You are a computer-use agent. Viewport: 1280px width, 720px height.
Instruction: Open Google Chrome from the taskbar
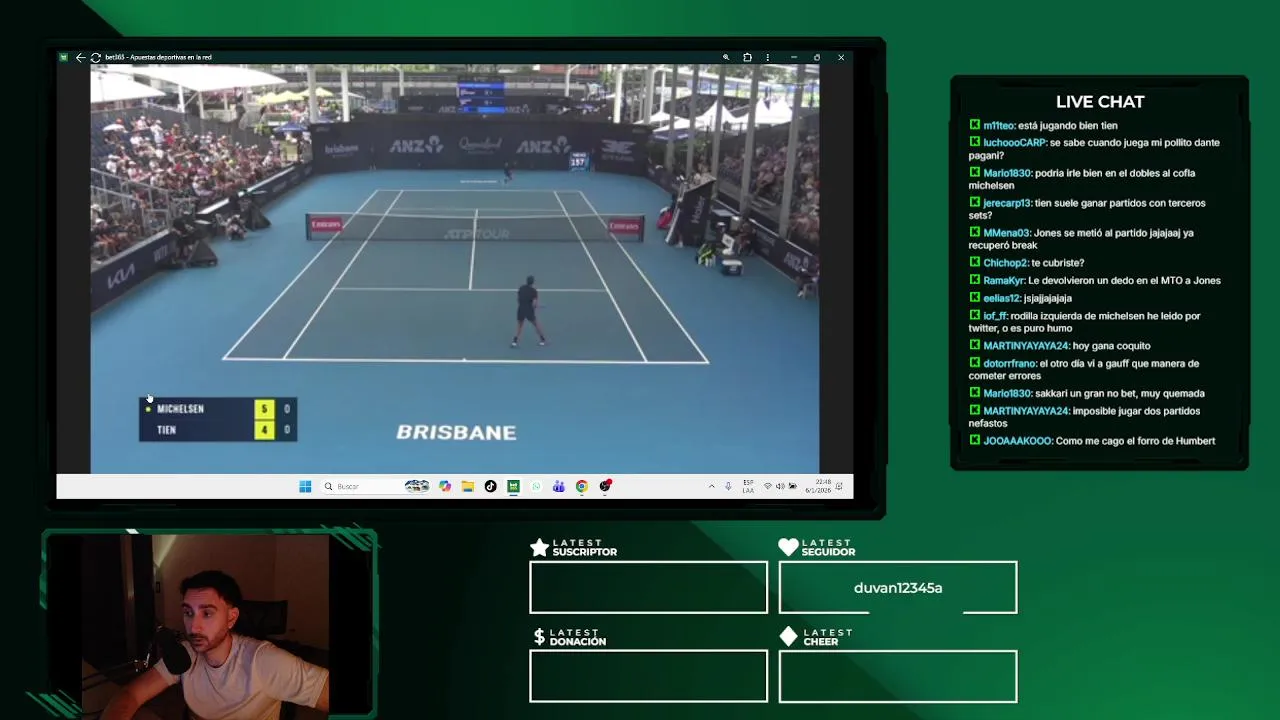pos(581,486)
